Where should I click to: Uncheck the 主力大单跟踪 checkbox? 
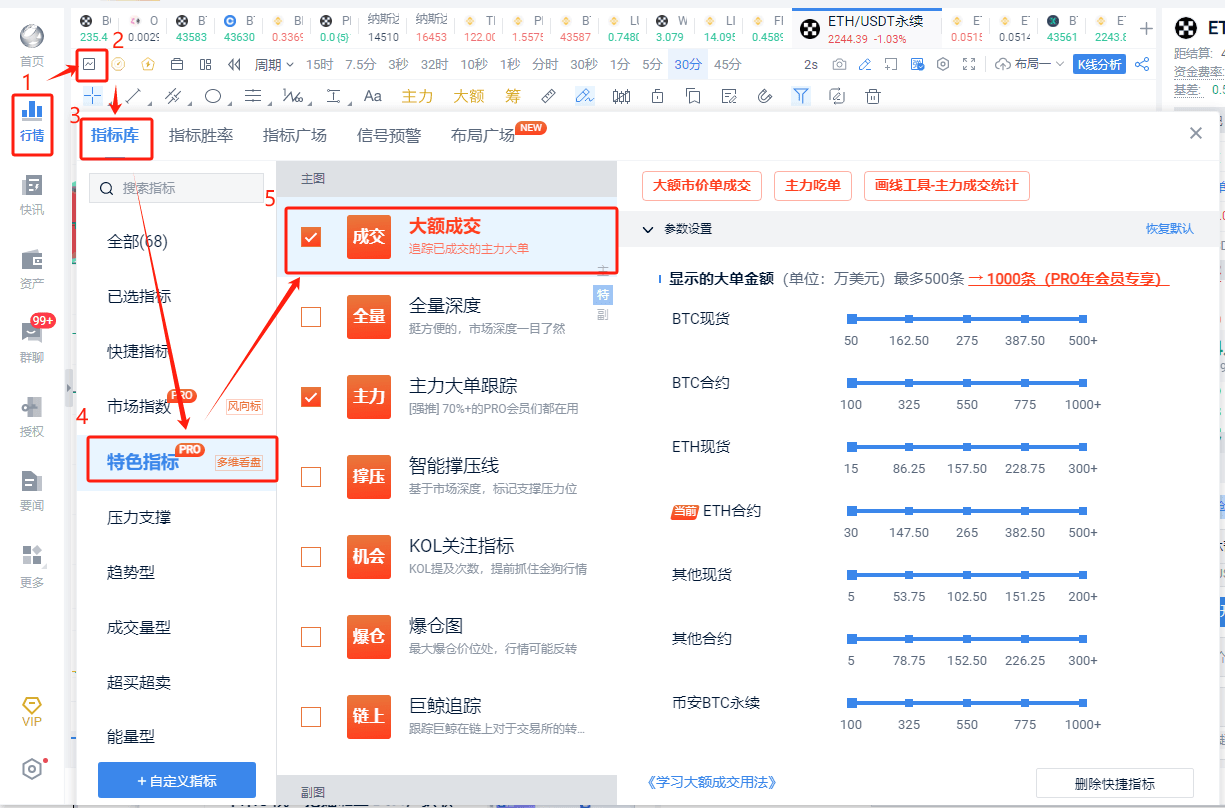(x=311, y=396)
